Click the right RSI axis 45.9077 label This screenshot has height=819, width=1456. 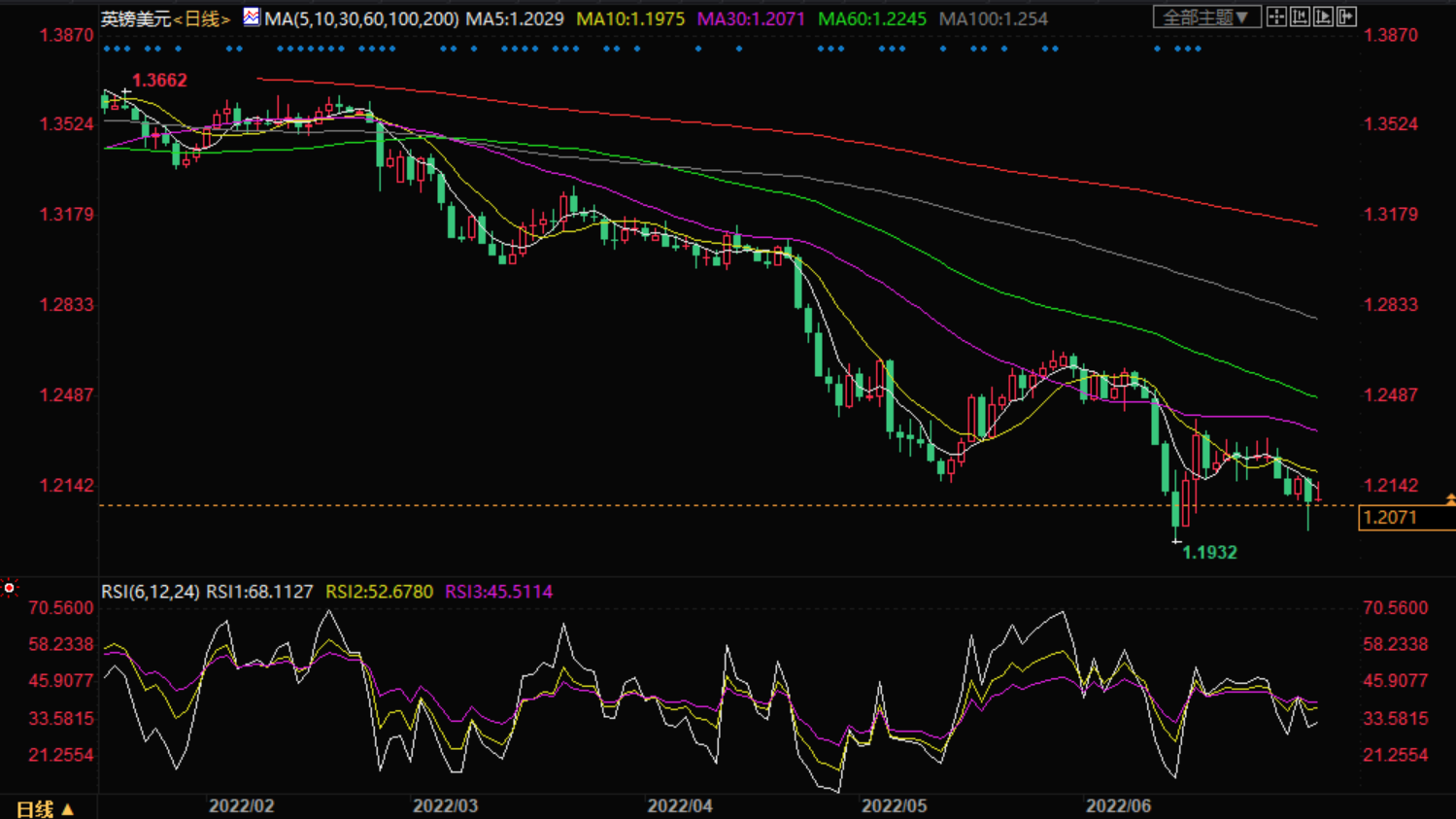tap(1396, 681)
